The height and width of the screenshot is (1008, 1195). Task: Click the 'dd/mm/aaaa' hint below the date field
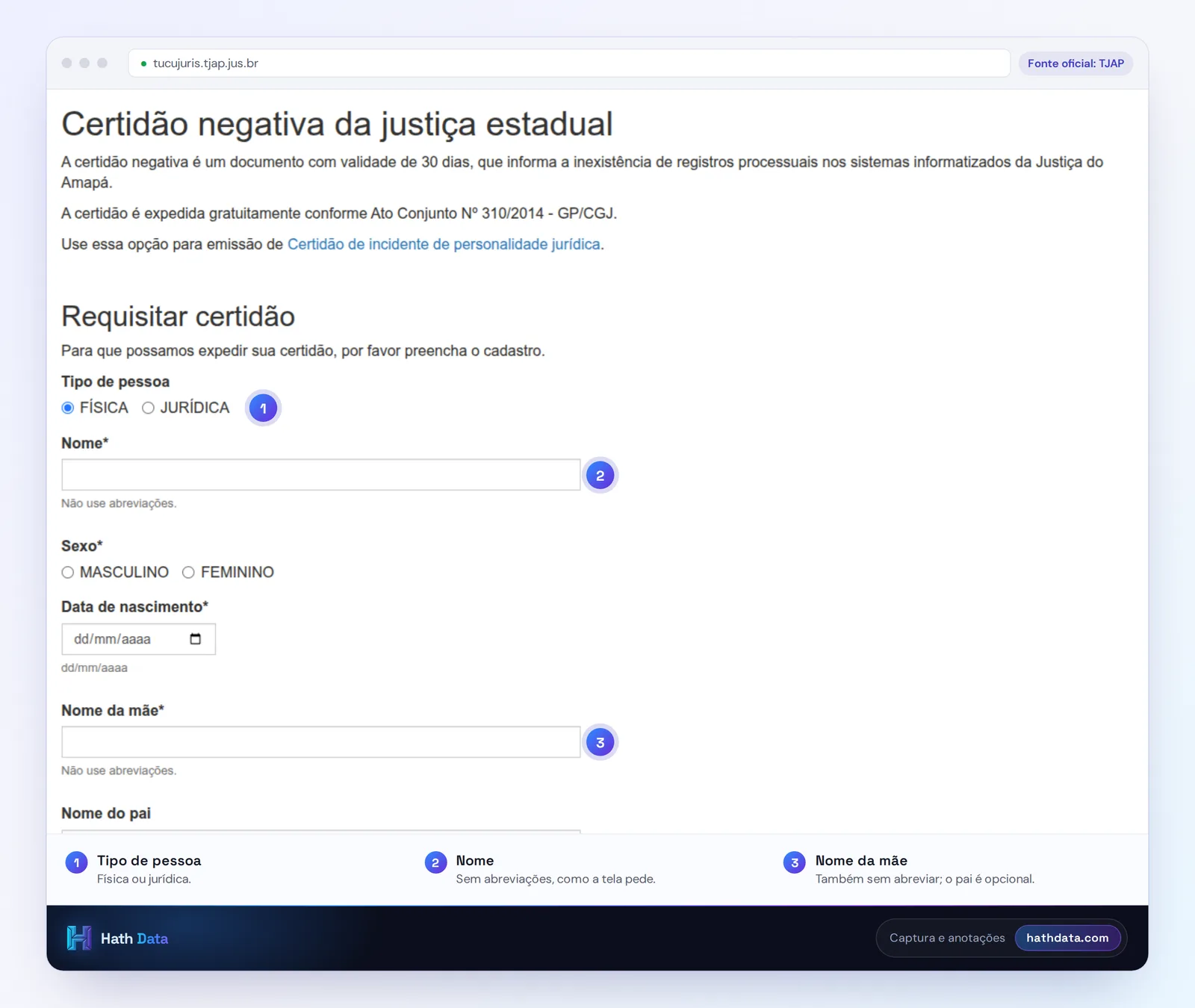coord(94,668)
